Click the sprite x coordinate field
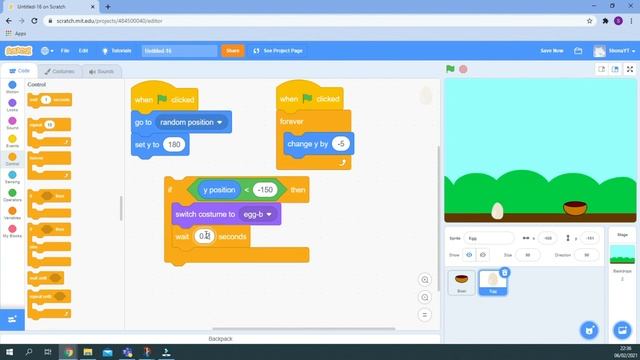The image size is (640, 360). point(547,238)
